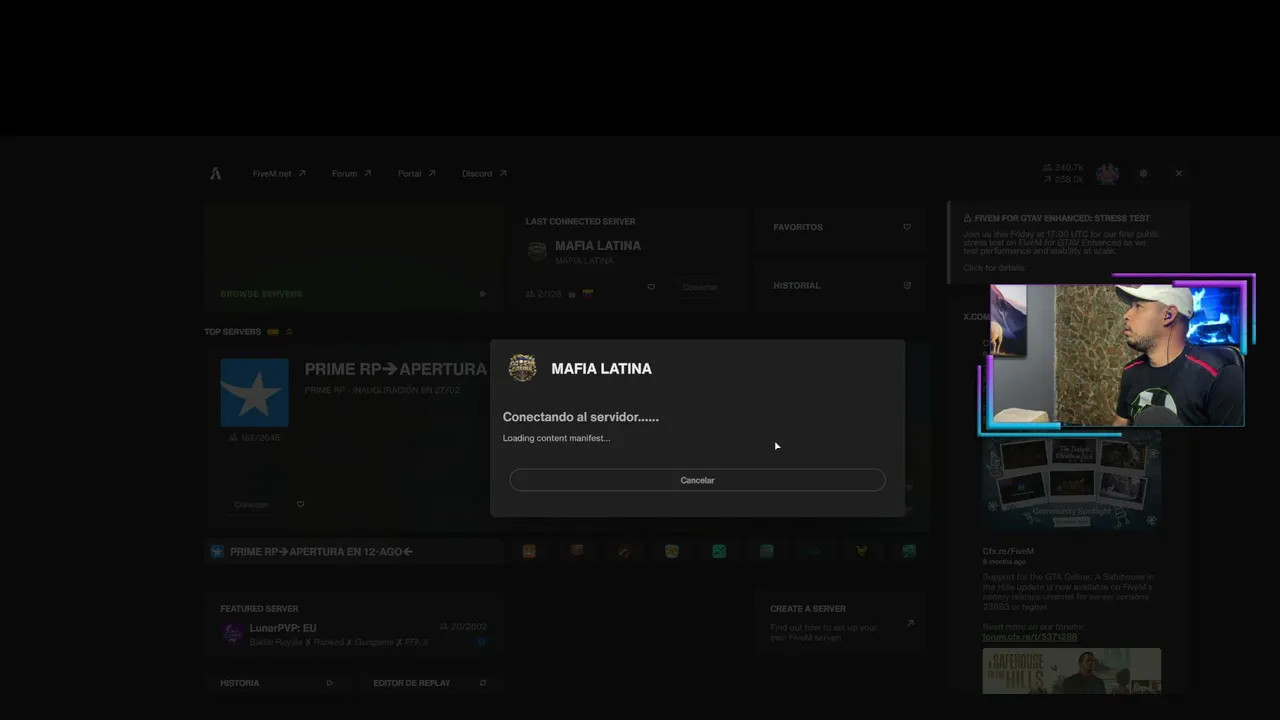
Task: Open the Editor de Replay option
Action: pyautogui.click(x=430, y=683)
